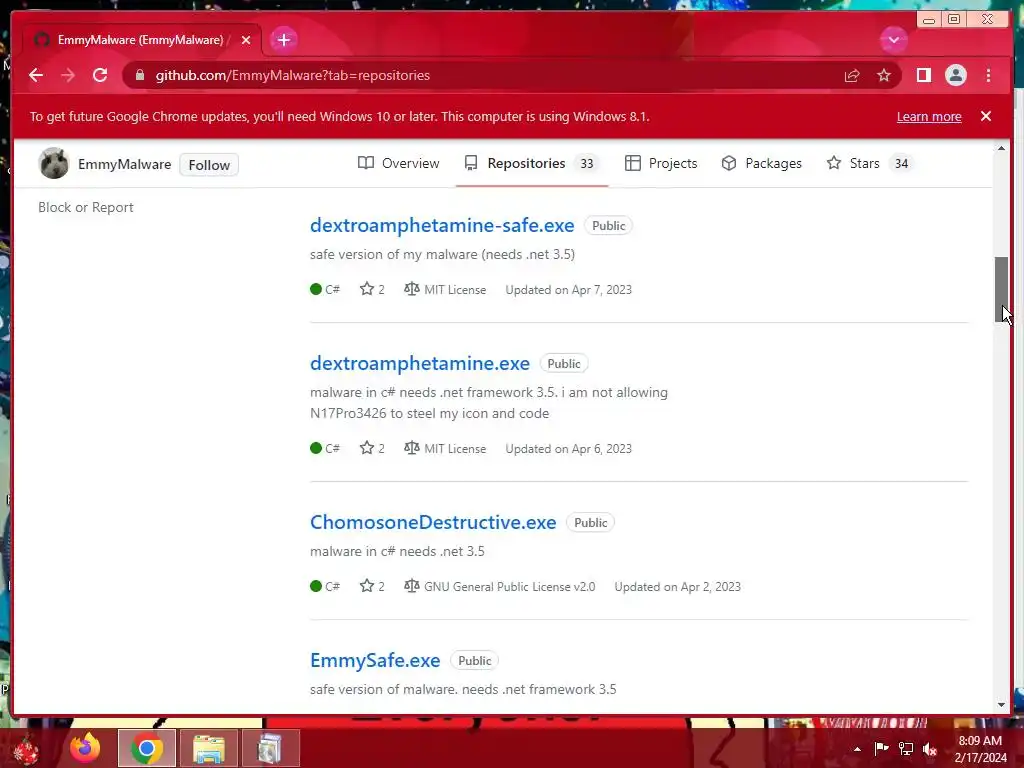Open Chrome three-dot menu
Viewport: 1024px width, 768px height.
tap(988, 75)
